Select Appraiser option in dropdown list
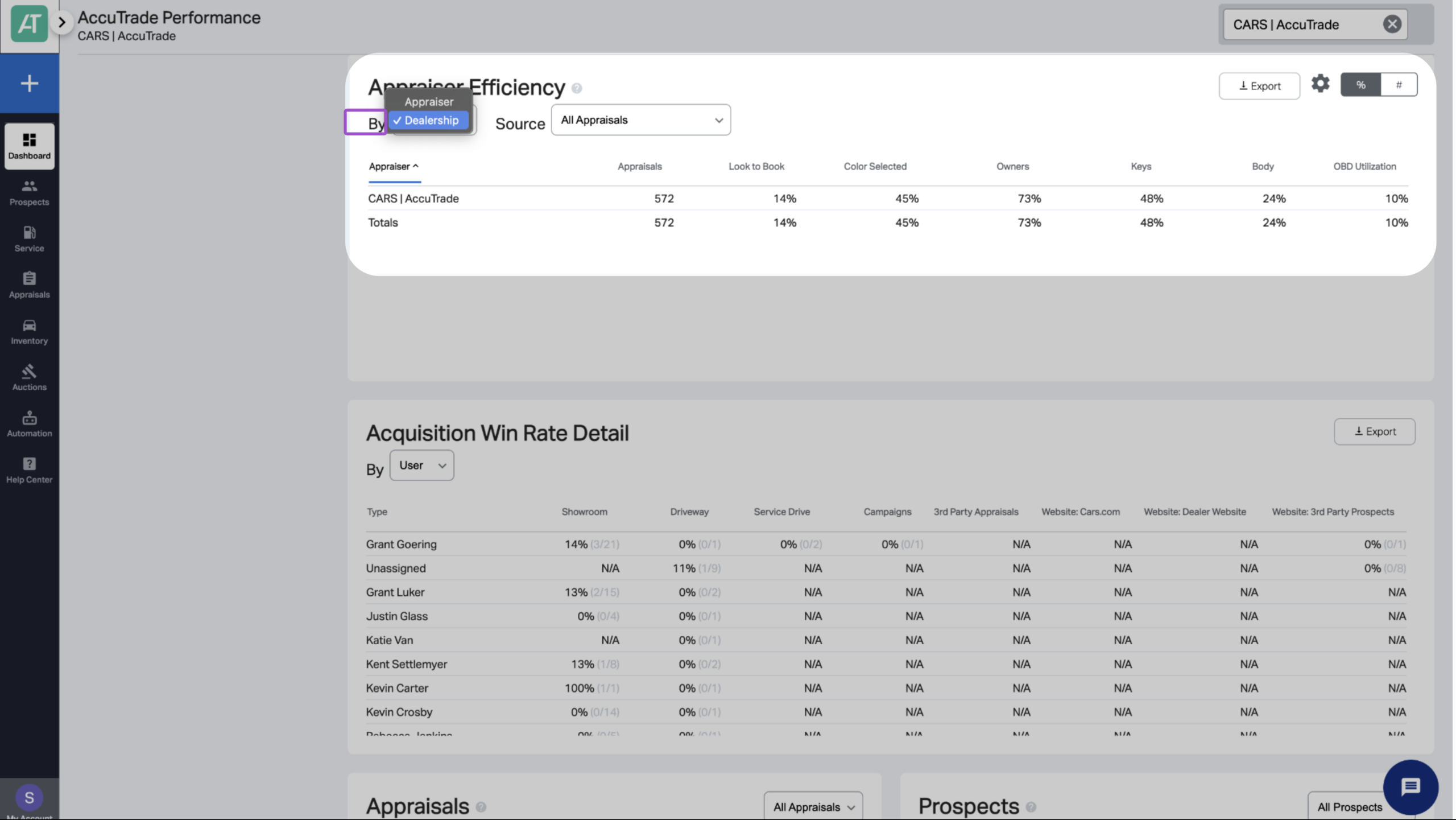The height and width of the screenshot is (820, 1456). tap(429, 102)
